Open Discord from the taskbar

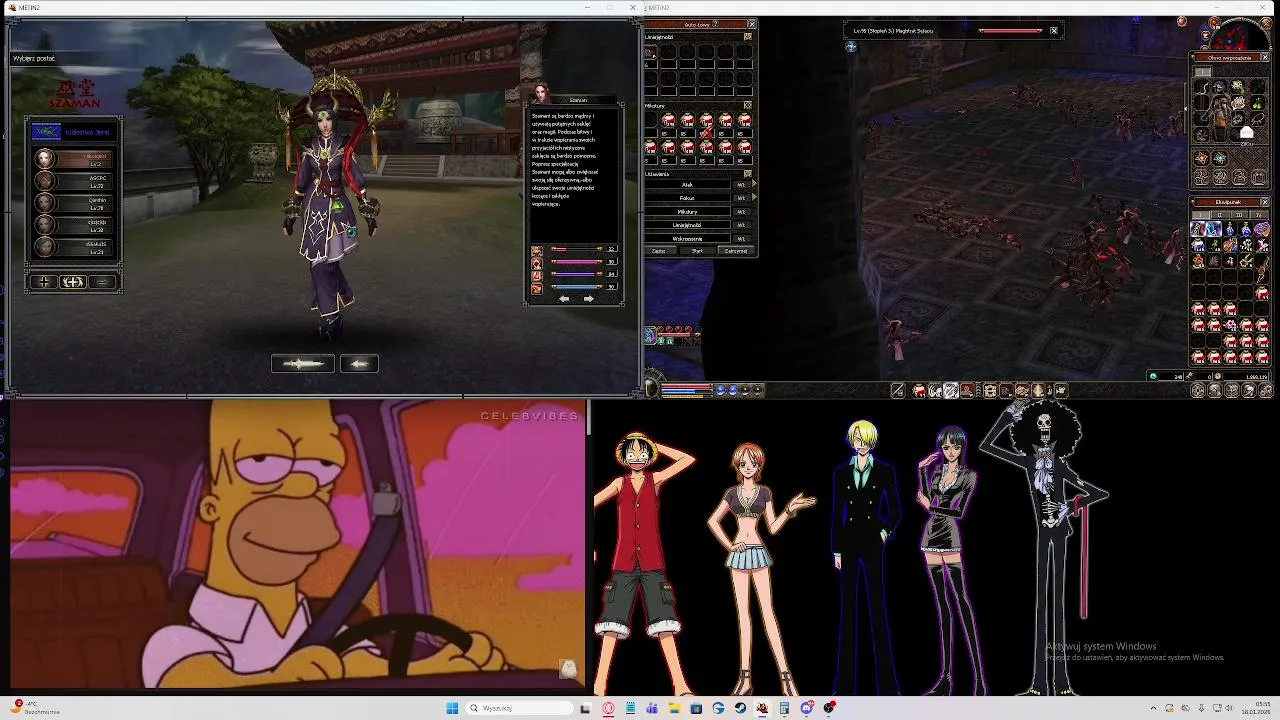pos(807,708)
